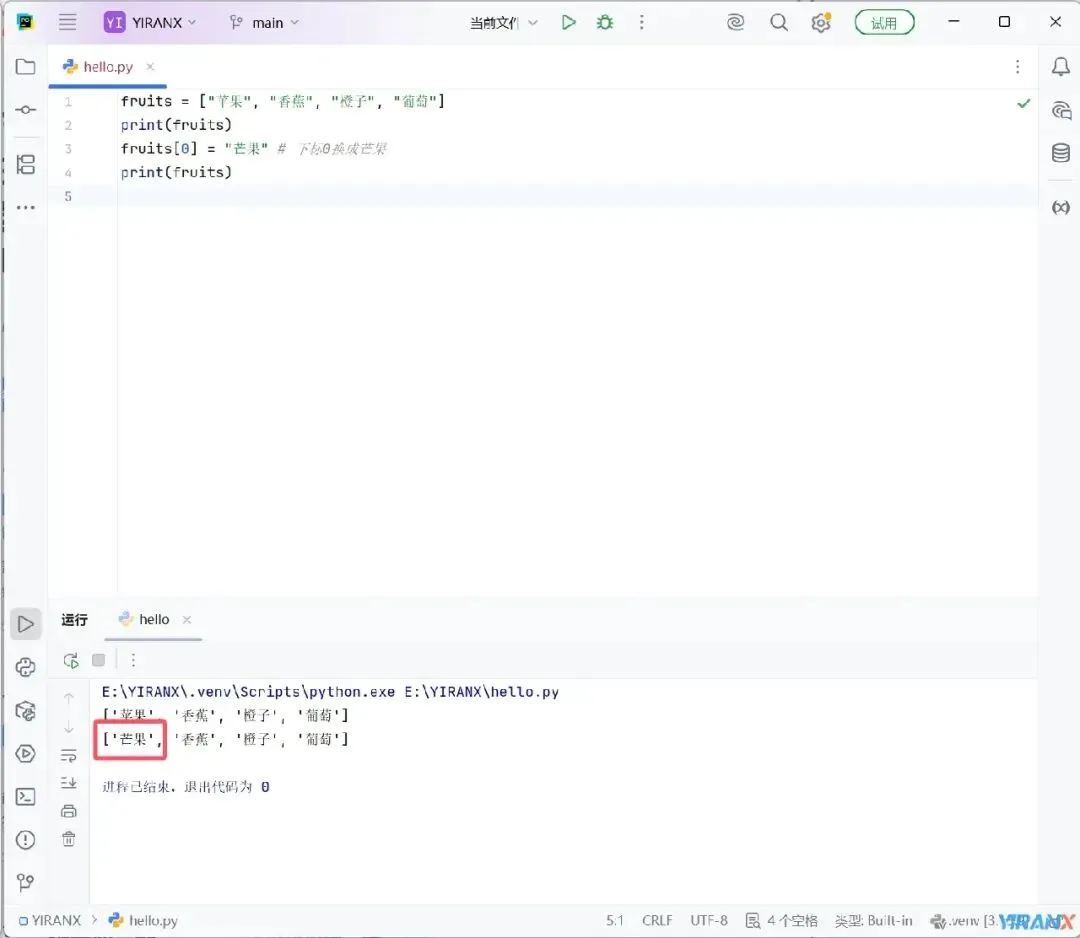Open the Services tool window

coord(25,753)
